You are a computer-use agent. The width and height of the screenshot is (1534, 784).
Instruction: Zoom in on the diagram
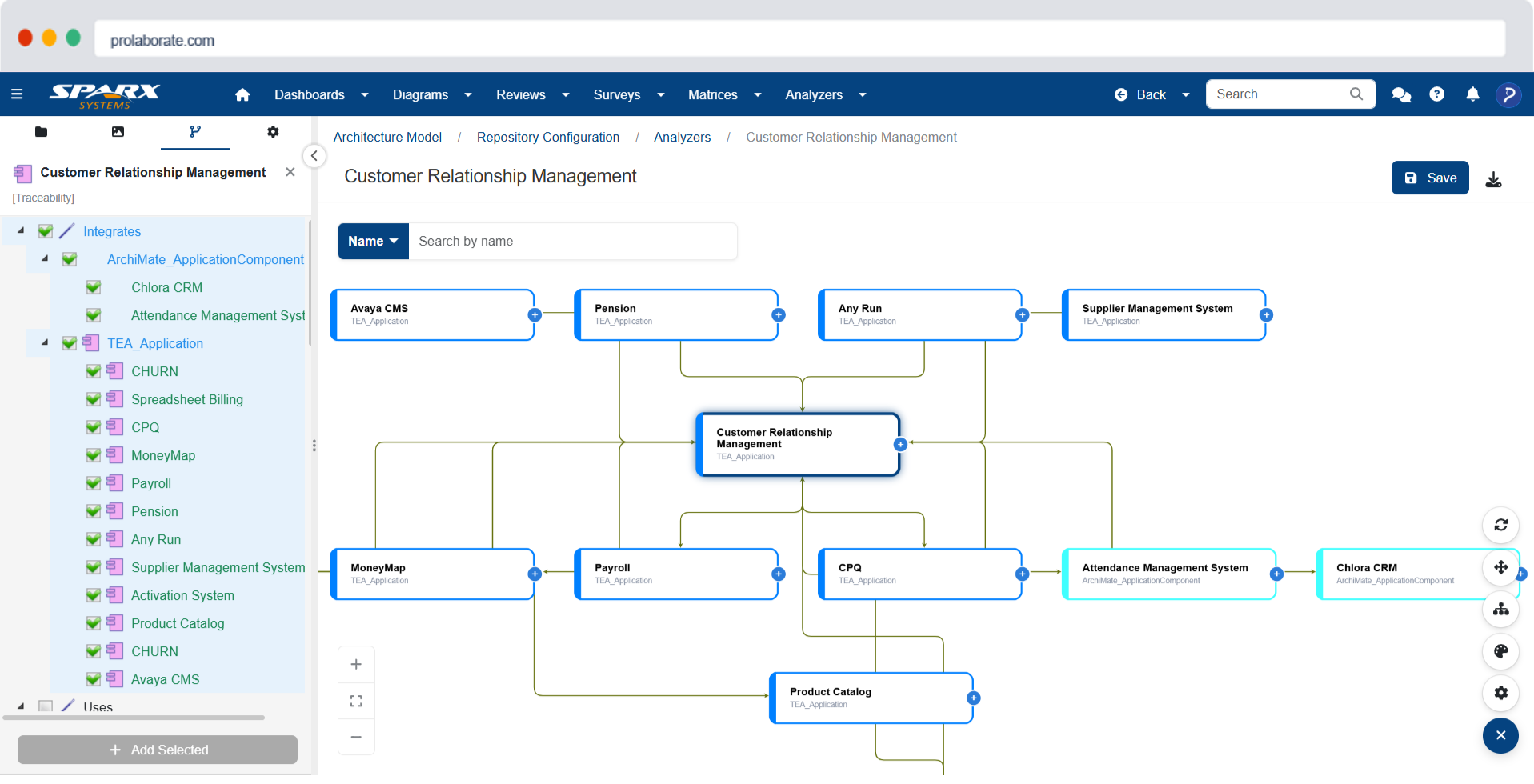click(356, 664)
